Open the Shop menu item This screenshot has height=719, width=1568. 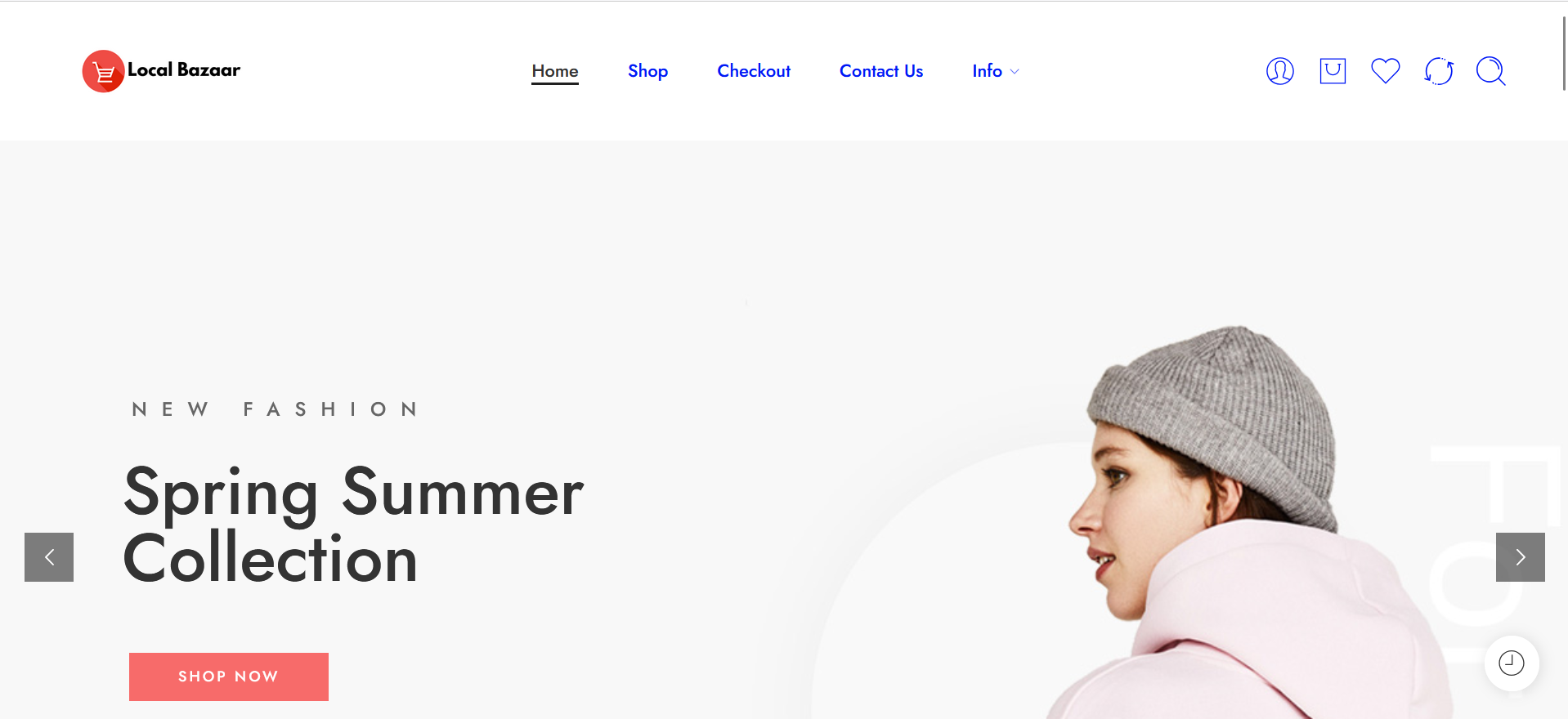pos(647,71)
